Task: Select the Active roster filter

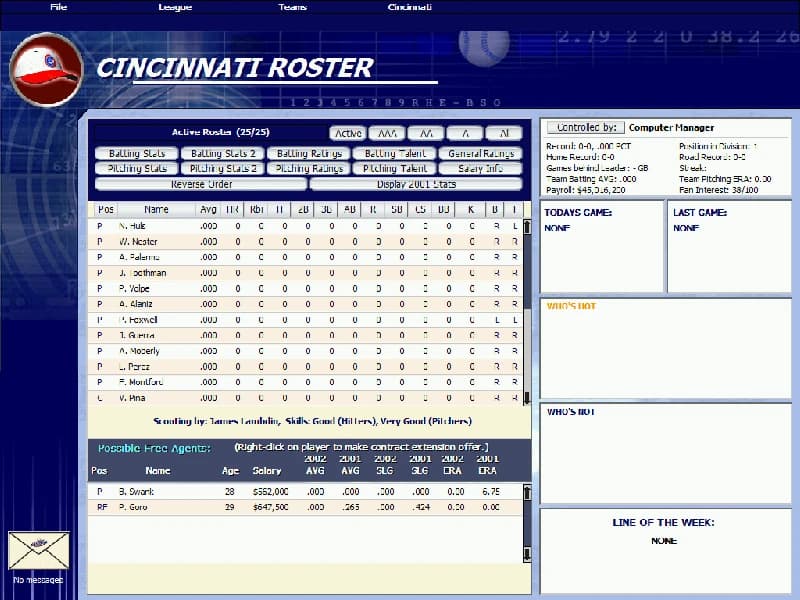Action: pos(348,133)
